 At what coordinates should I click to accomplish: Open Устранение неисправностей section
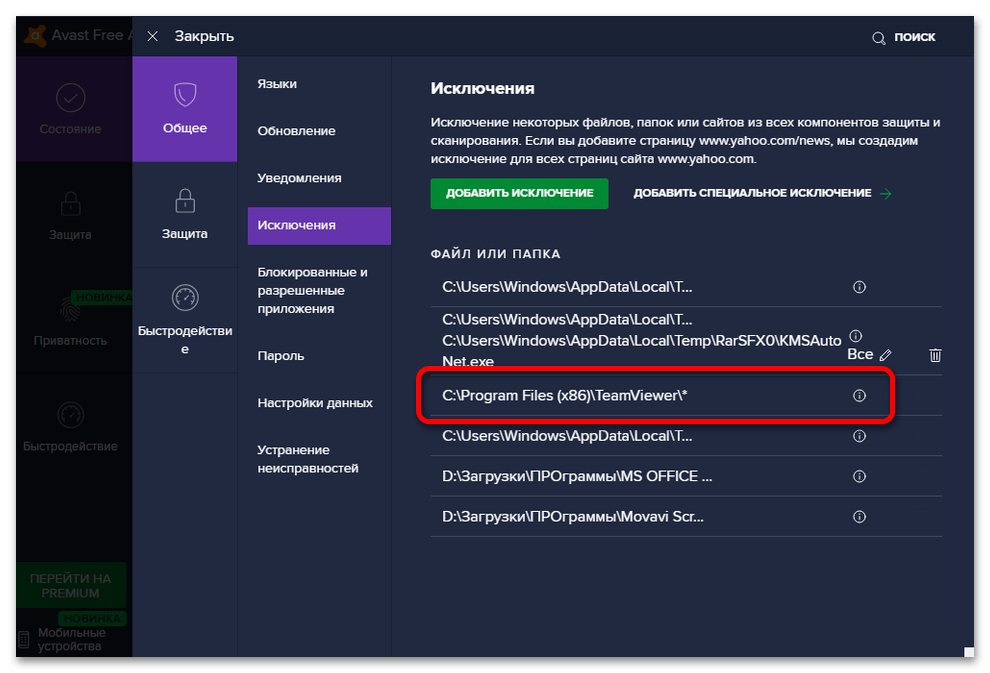tap(307, 459)
